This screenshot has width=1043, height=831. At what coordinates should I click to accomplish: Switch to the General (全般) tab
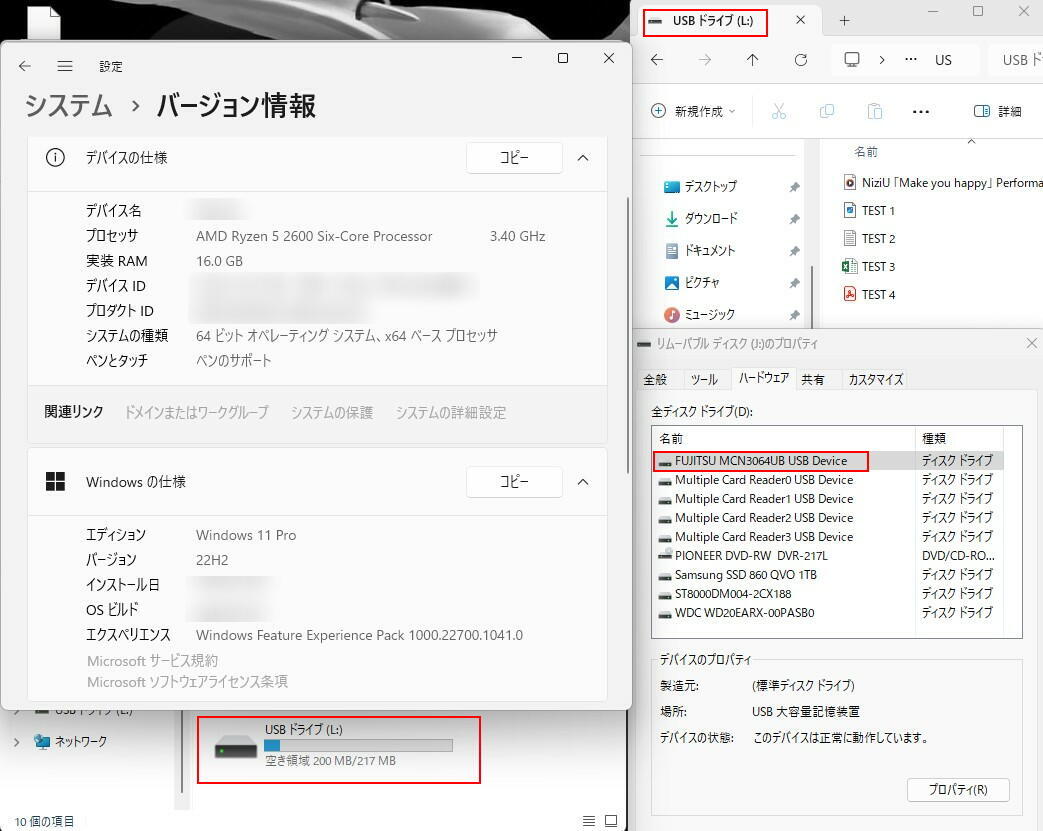tap(655, 379)
